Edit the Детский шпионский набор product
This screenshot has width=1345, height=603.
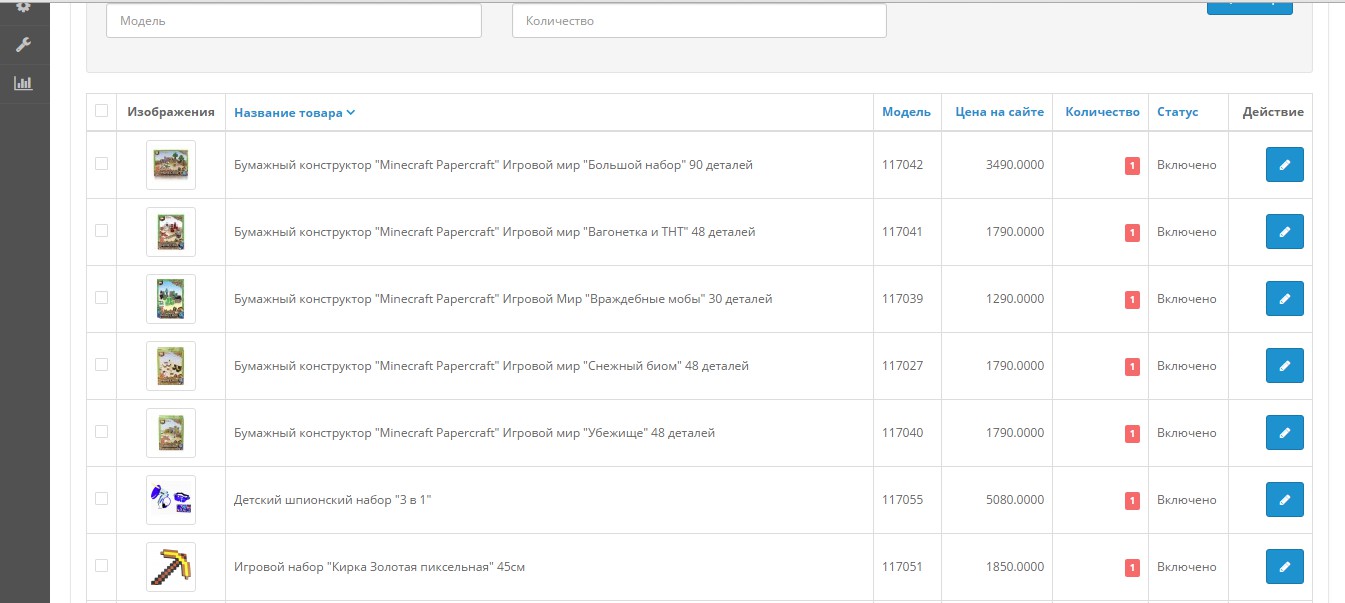pyautogui.click(x=1284, y=500)
